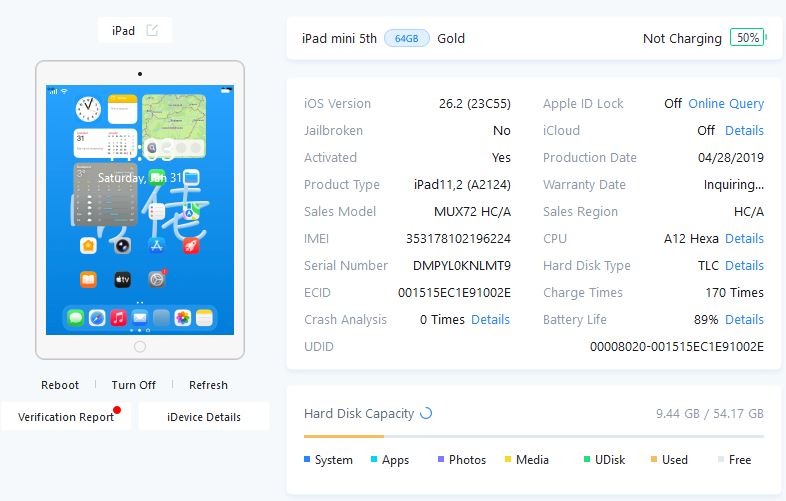Click the System legend color swatch
This screenshot has height=501, width=786.
tap(307, 459)
